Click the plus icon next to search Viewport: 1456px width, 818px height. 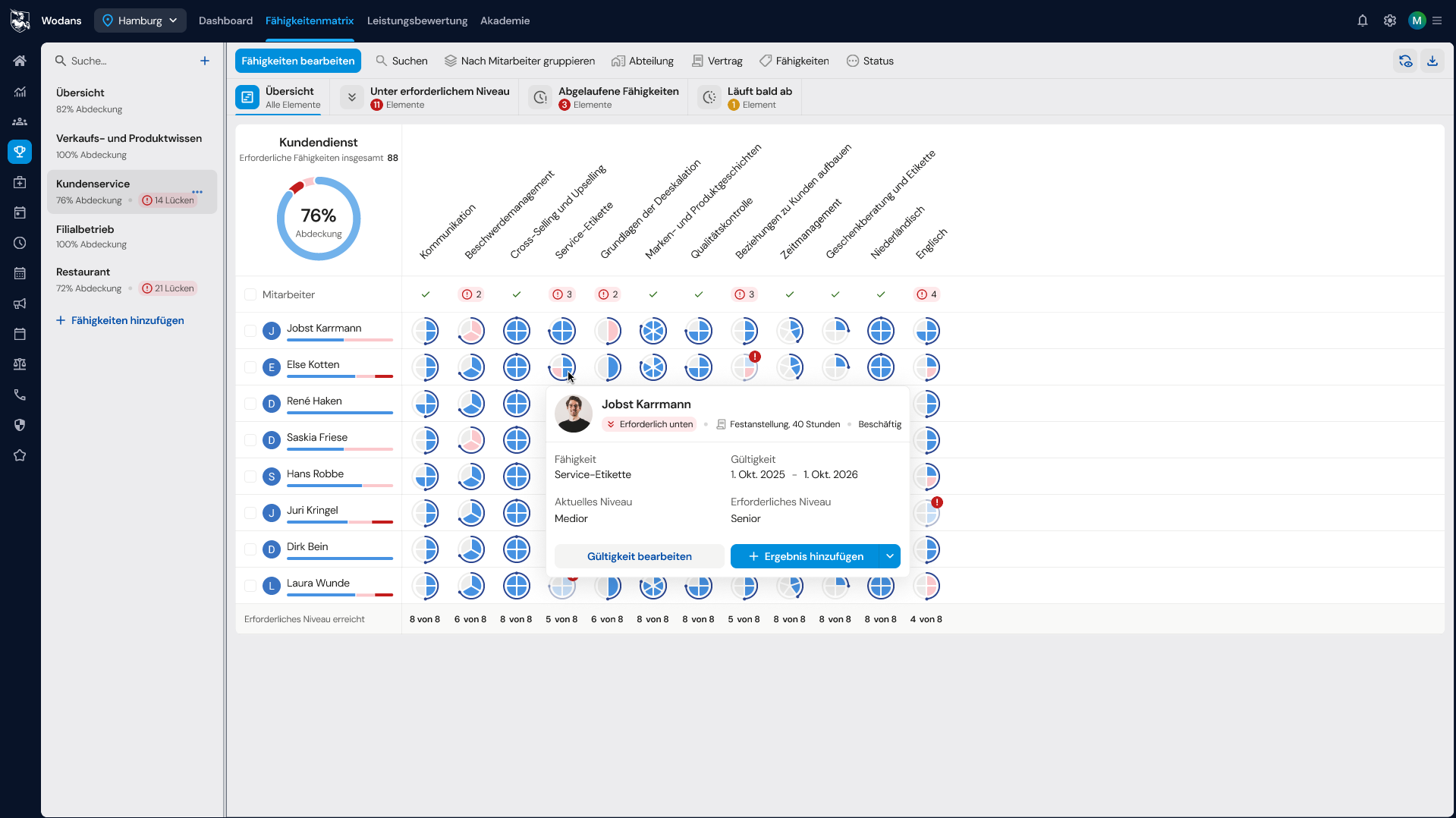[x=205, y=61]
